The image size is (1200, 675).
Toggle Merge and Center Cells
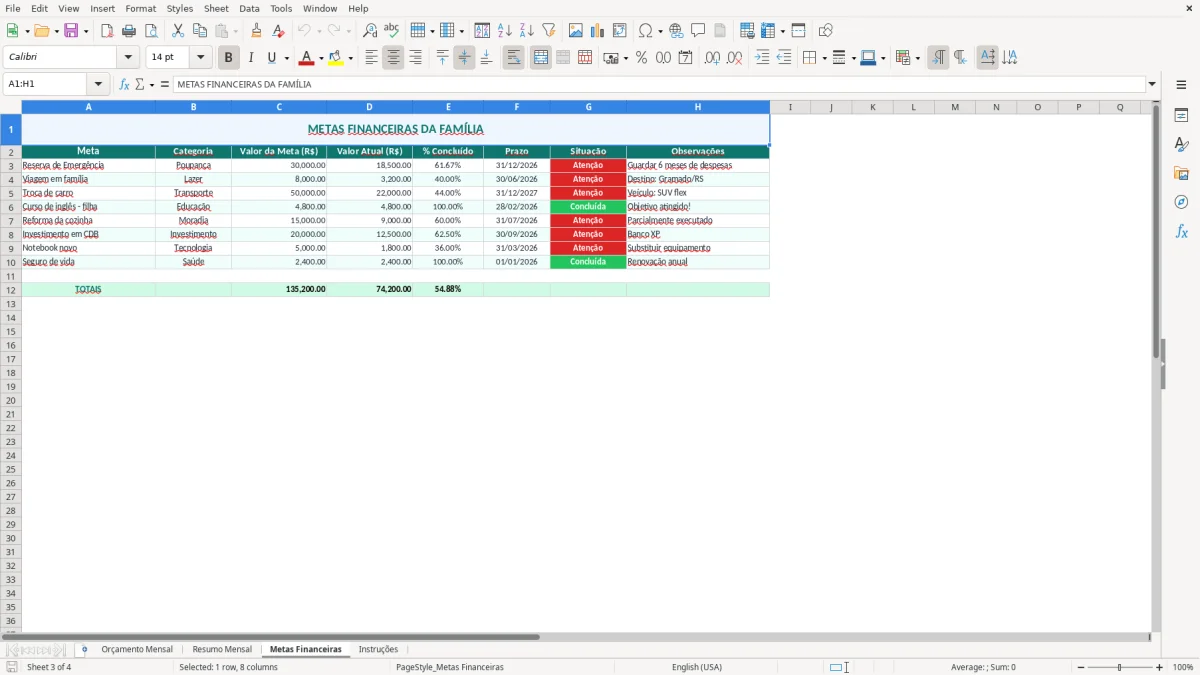pyautogui.click(x=541, y=58)
